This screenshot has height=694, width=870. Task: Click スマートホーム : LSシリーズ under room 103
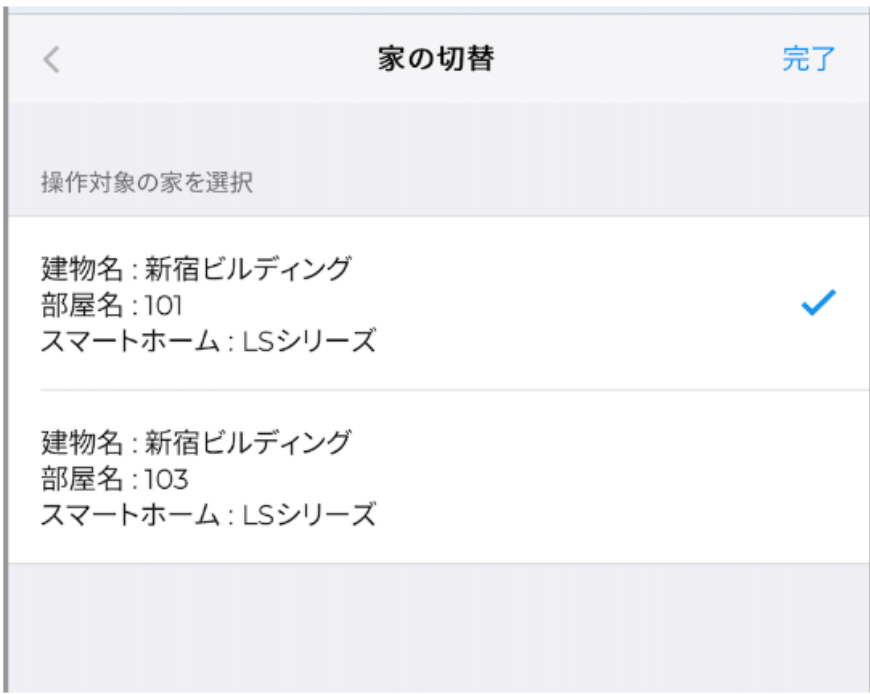[208, 515]
